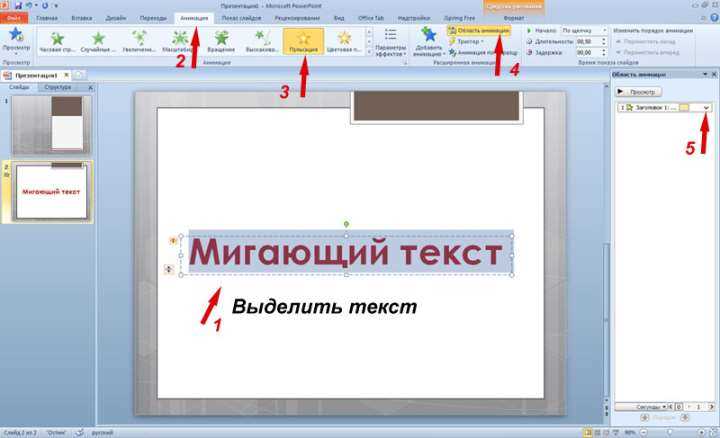The width and height of the screenshot is (720, 438).
Task: Apply the Случайные полосы animation effect
Action: click(98, 41)
